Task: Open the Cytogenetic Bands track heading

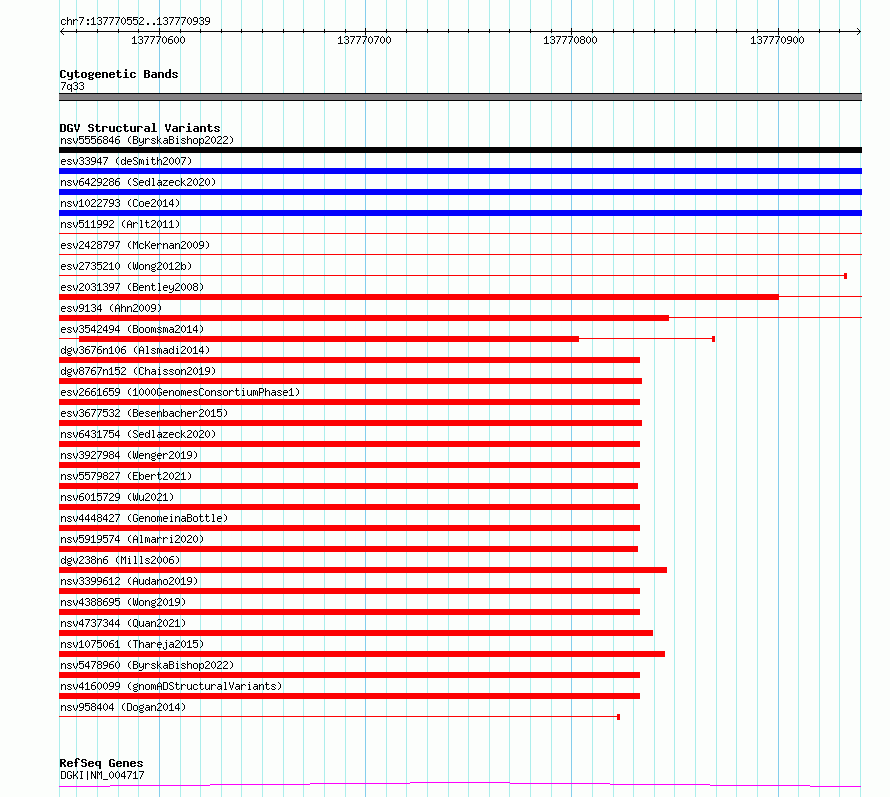Action: 119,74
